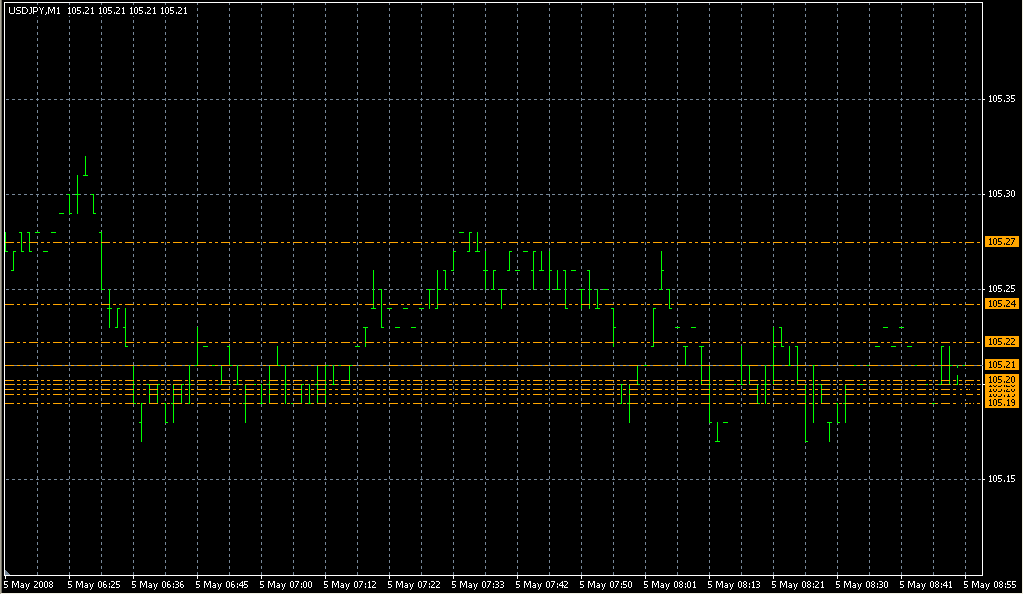This screenshot has height=594, width=1024.
Task: Click the '5 May 08:13' time label
Action: tap(734, 585)
